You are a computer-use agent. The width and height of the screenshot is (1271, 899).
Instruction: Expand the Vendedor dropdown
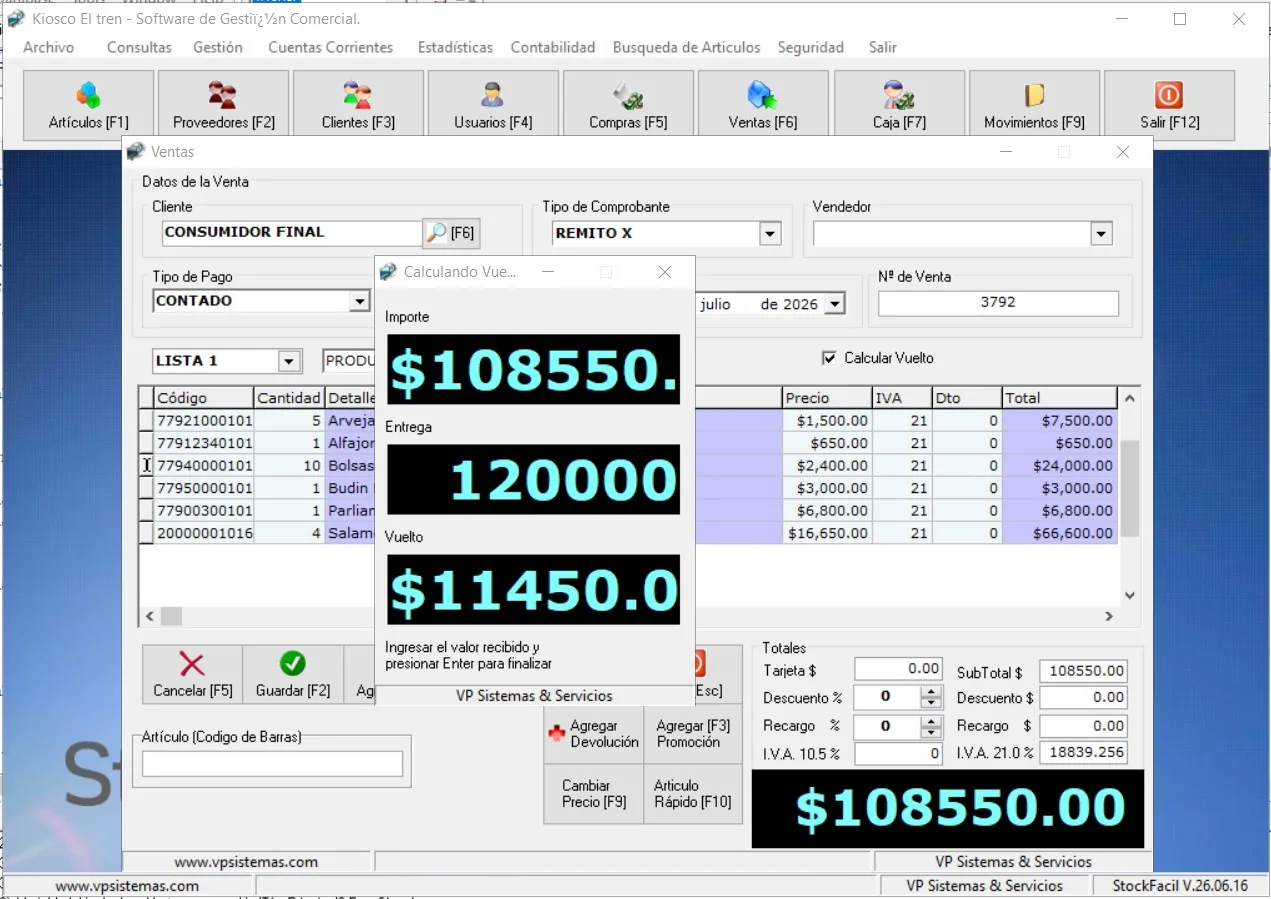(1101, 234)
